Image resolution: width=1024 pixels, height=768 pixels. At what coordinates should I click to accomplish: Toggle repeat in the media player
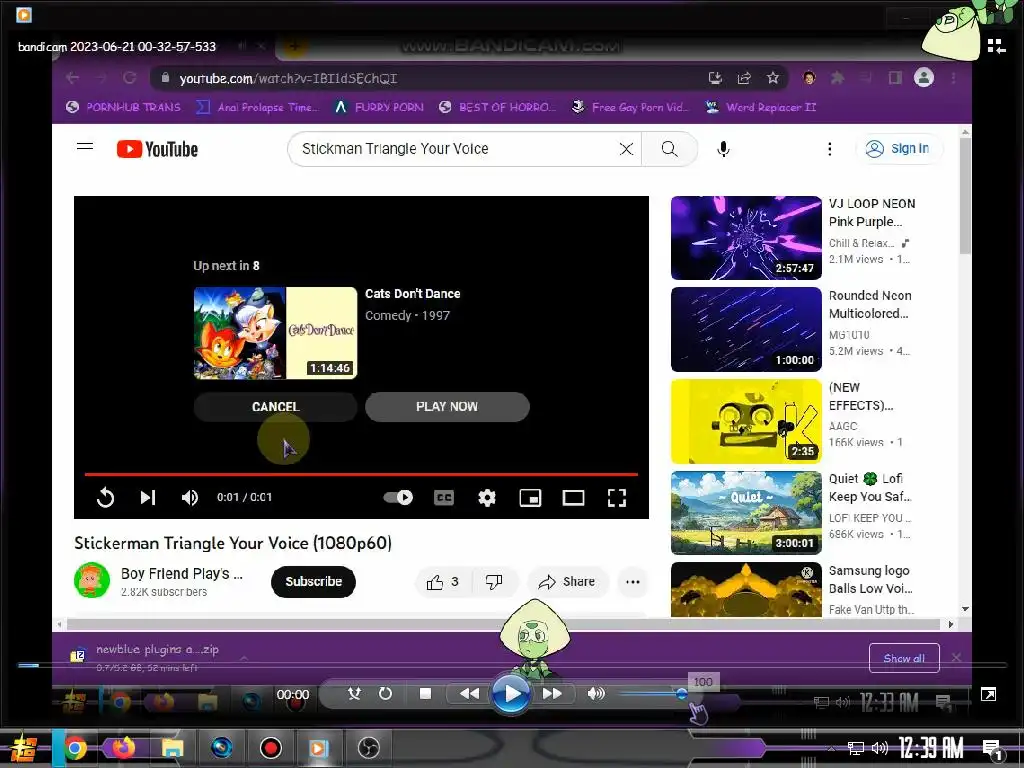[x=385, y=694]
